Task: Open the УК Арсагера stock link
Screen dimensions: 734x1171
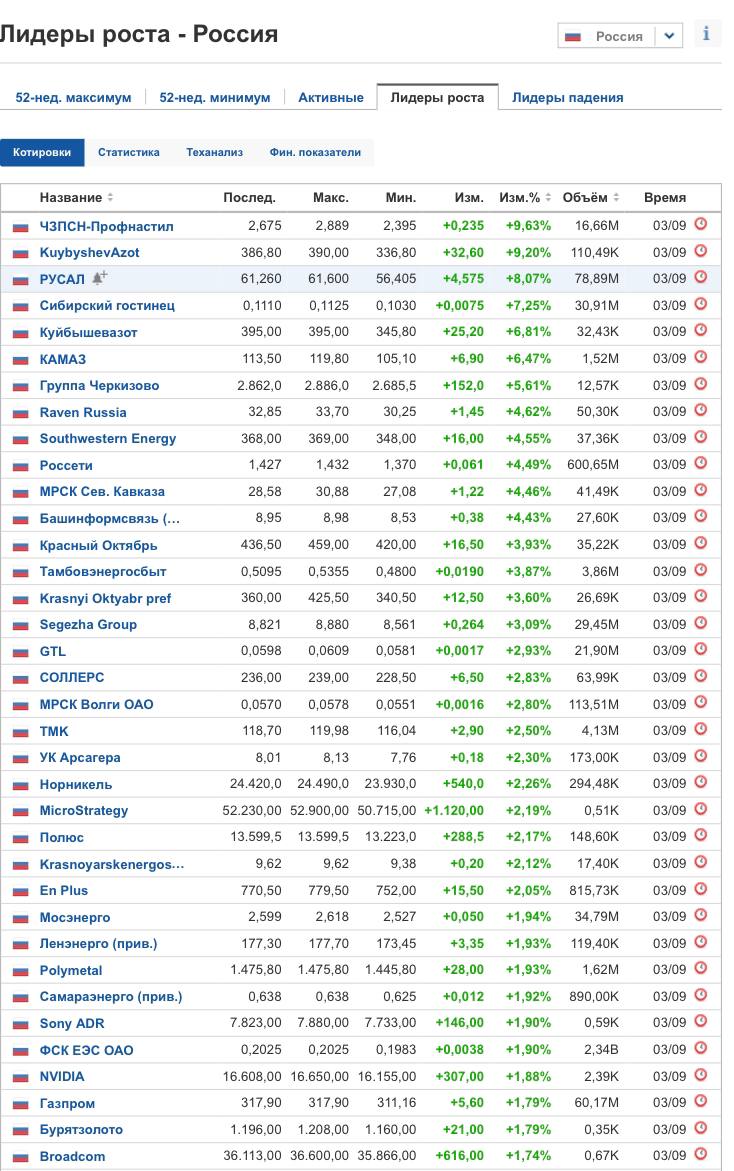Action: [80, 757]
